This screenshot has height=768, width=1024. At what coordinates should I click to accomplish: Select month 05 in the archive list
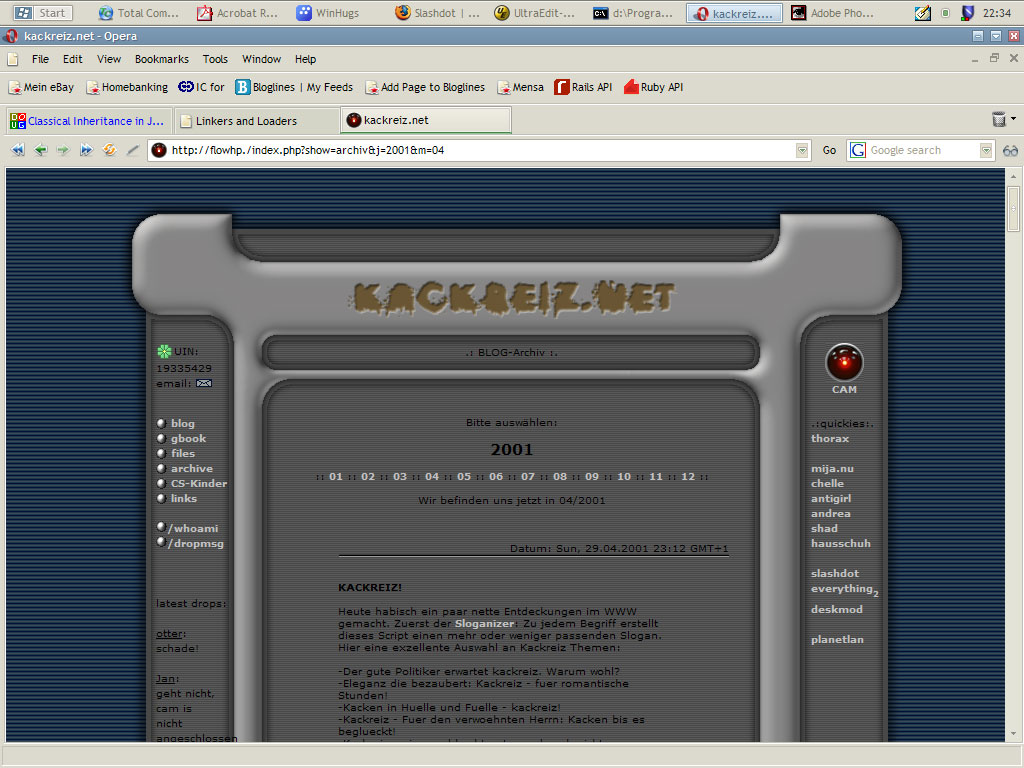464,477
